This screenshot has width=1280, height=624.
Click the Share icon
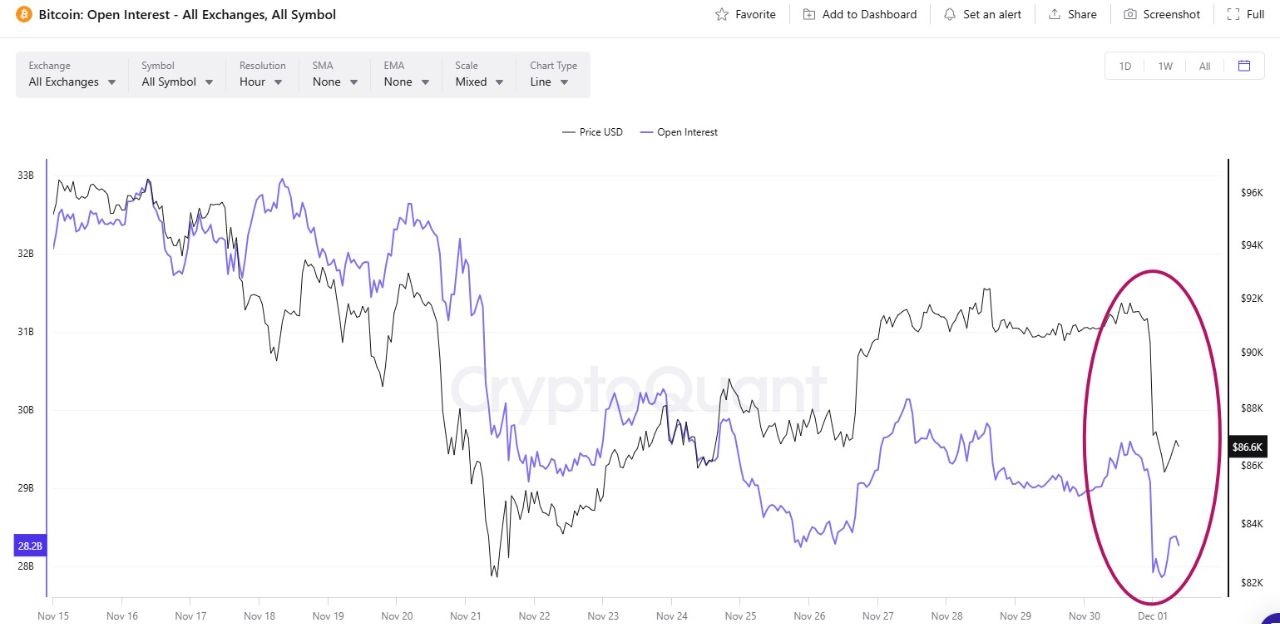[1055, 14]
